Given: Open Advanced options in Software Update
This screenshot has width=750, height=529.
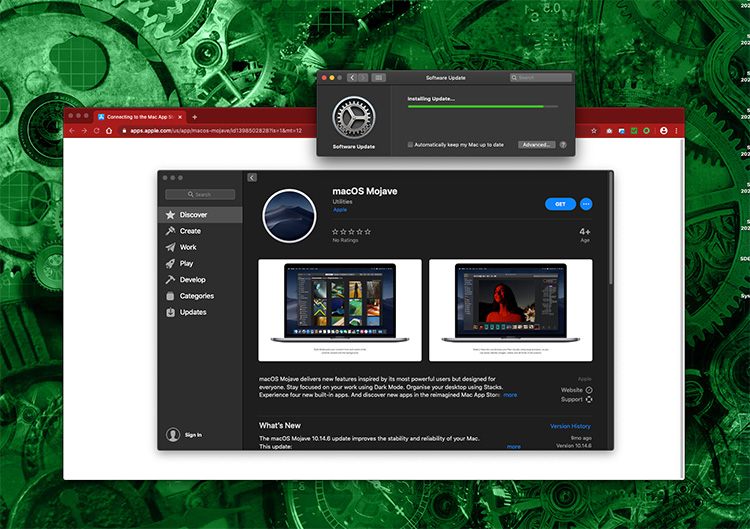Looking at the screenshot, I should (536, 144).
